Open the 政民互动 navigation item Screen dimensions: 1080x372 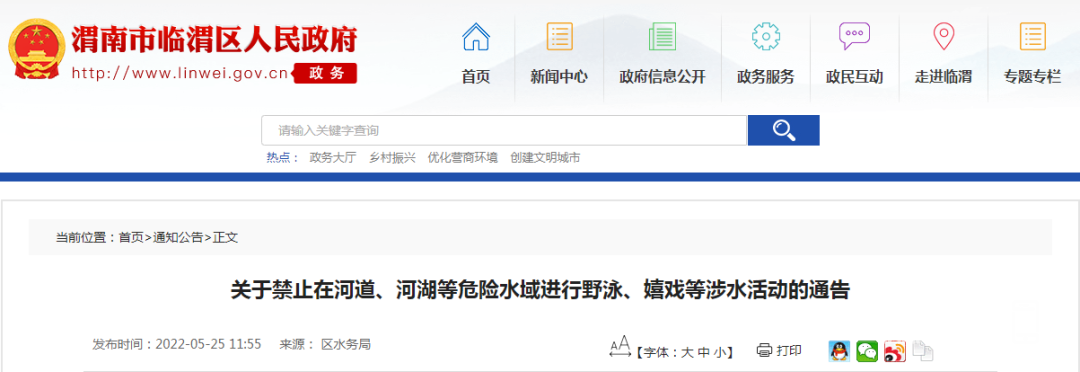tap(854, 77)
